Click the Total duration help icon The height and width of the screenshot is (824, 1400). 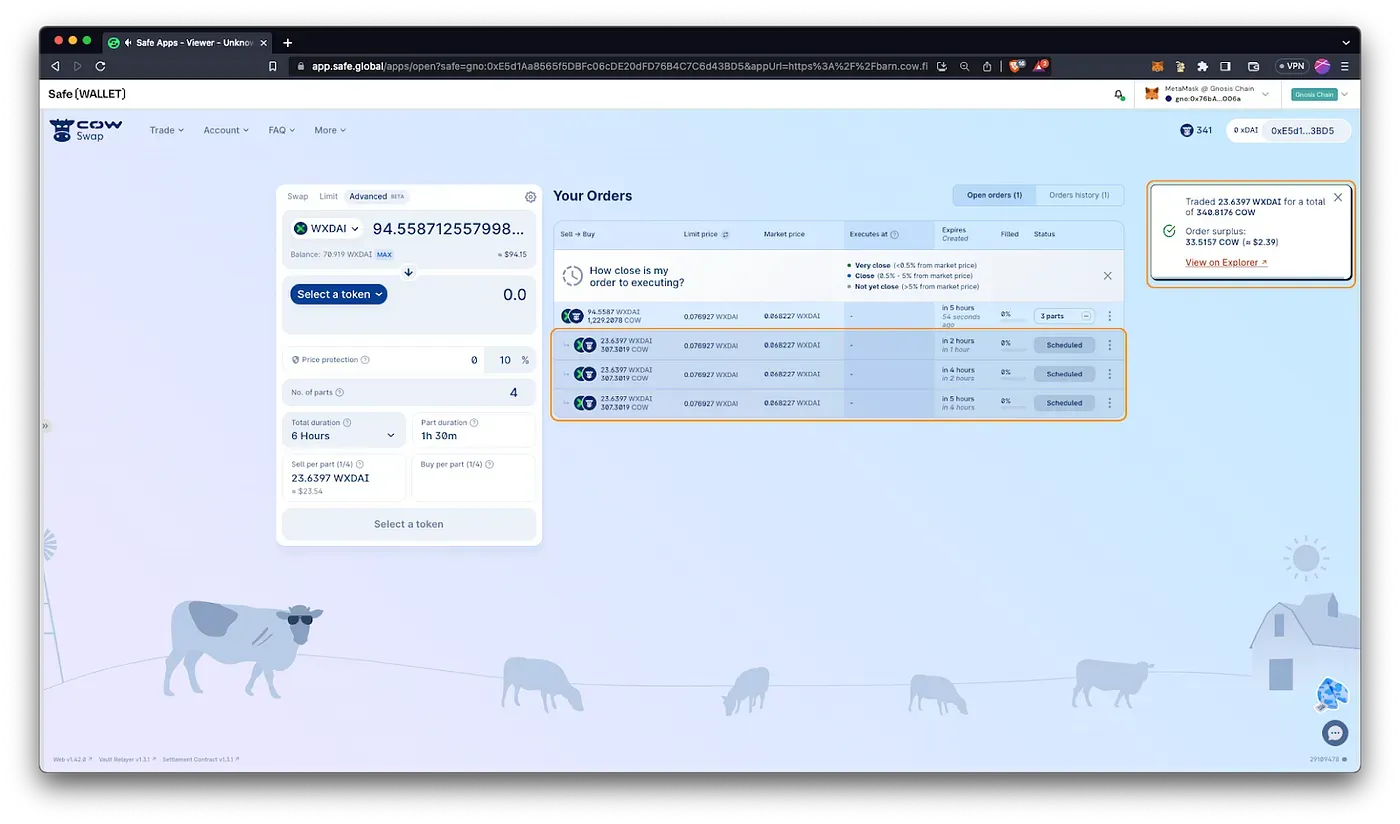(347, 423)
